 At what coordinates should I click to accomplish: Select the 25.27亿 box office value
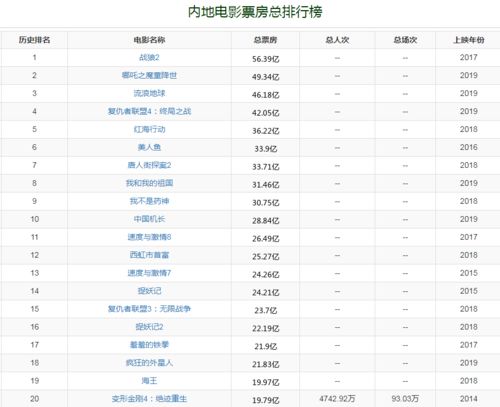point(265,257)
